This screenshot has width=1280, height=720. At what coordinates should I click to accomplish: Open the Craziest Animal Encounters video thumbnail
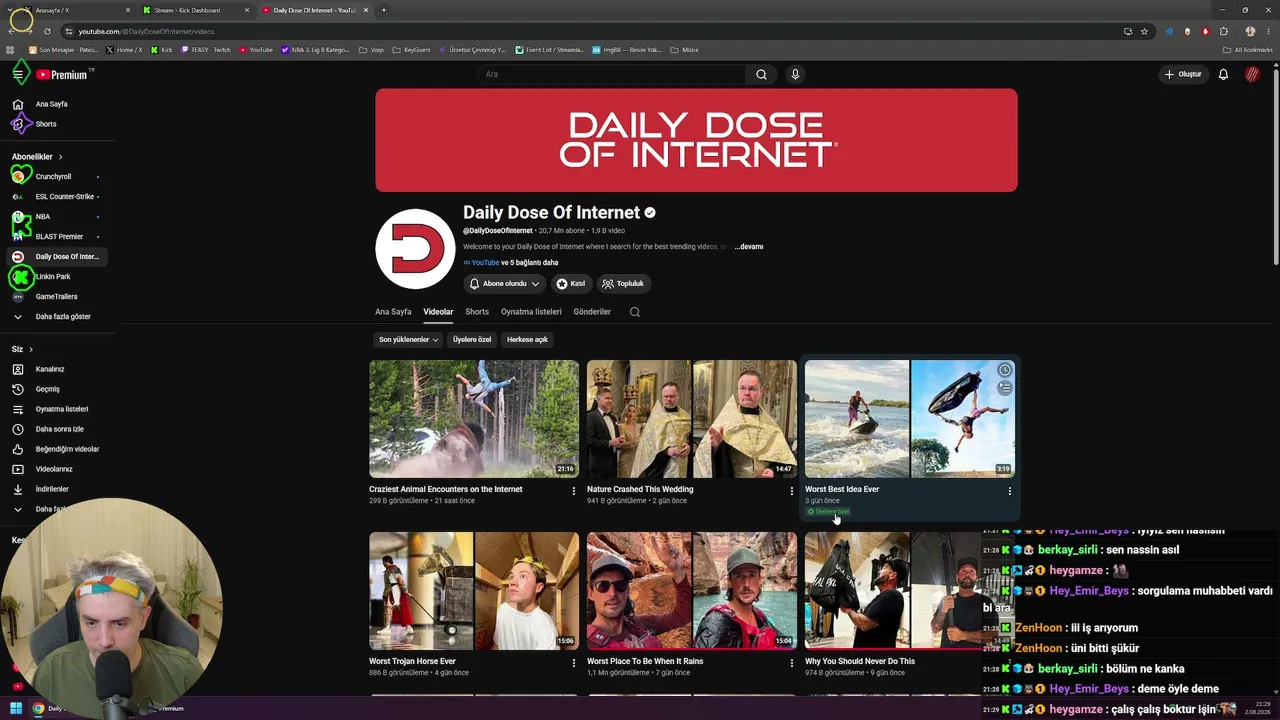[474, 419]
